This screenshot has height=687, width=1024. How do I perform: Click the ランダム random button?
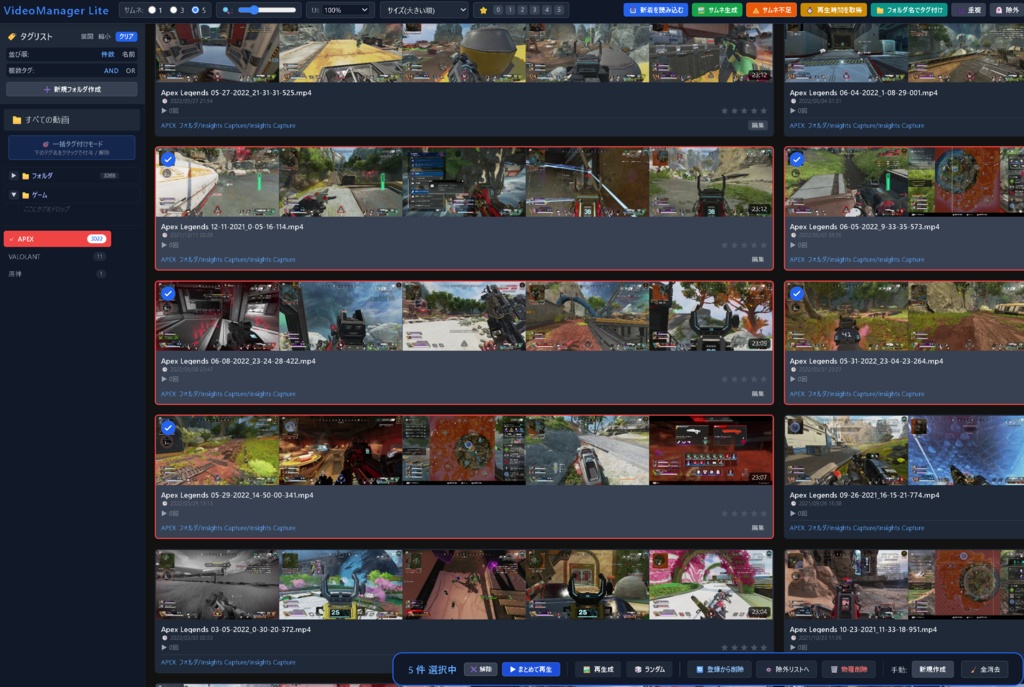click(650, 669)
